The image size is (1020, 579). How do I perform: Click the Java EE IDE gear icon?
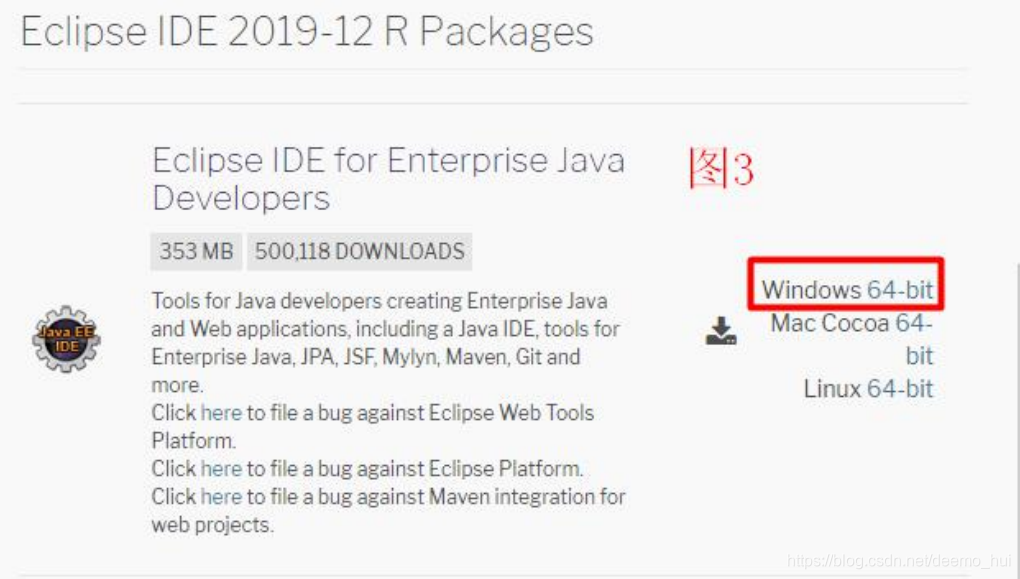pos(66,339)
